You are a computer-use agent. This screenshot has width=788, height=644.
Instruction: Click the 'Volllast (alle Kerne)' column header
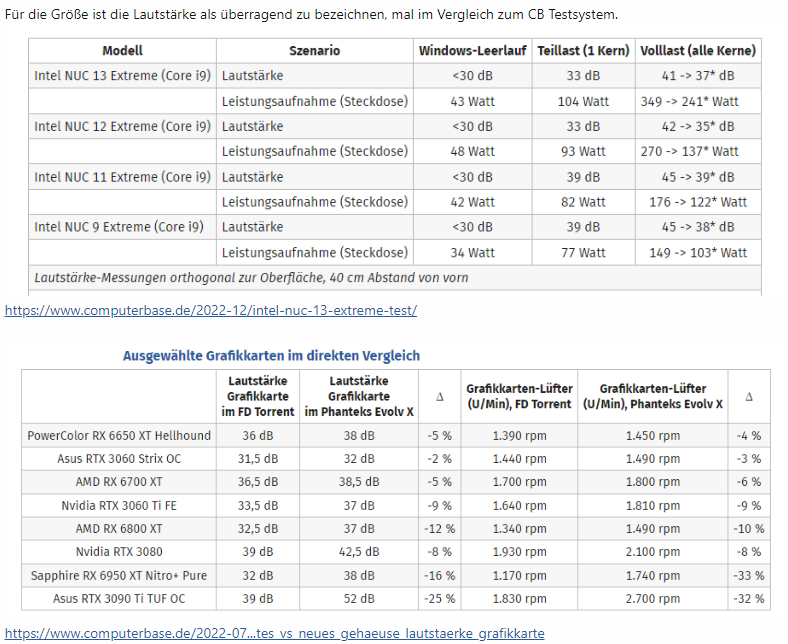698,51
